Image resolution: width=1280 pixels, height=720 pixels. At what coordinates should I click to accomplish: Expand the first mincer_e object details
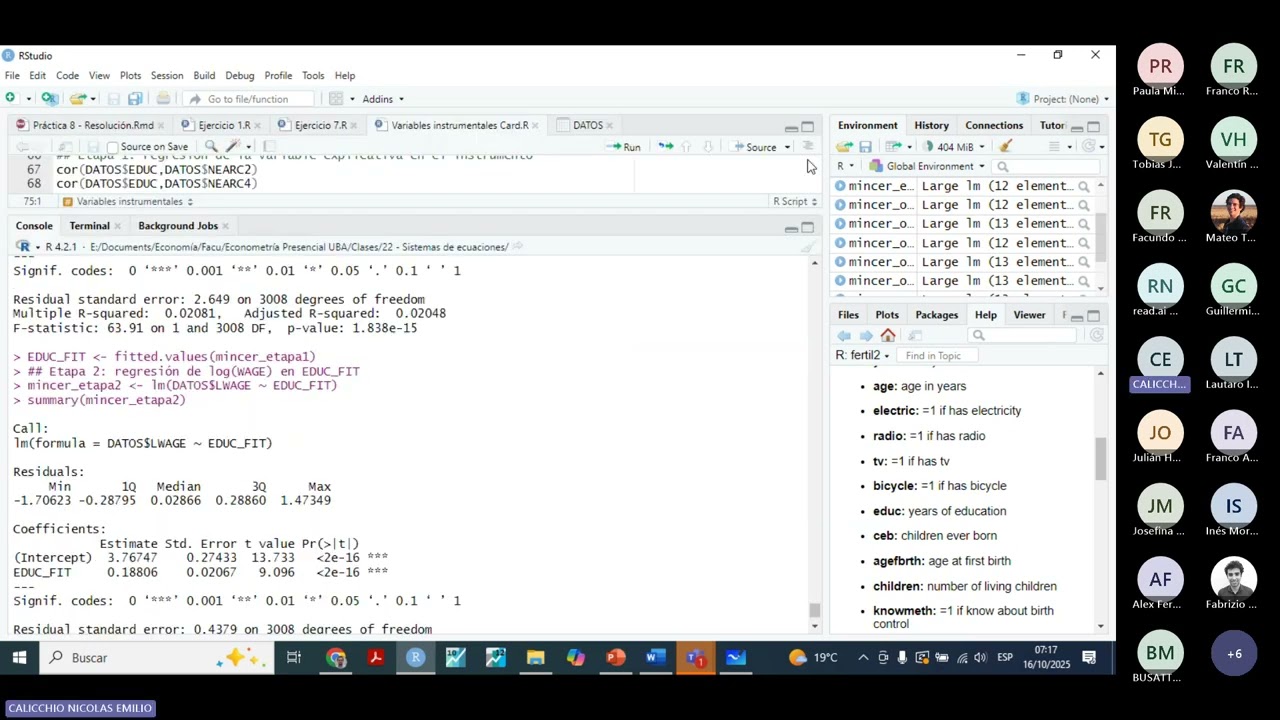840,186
